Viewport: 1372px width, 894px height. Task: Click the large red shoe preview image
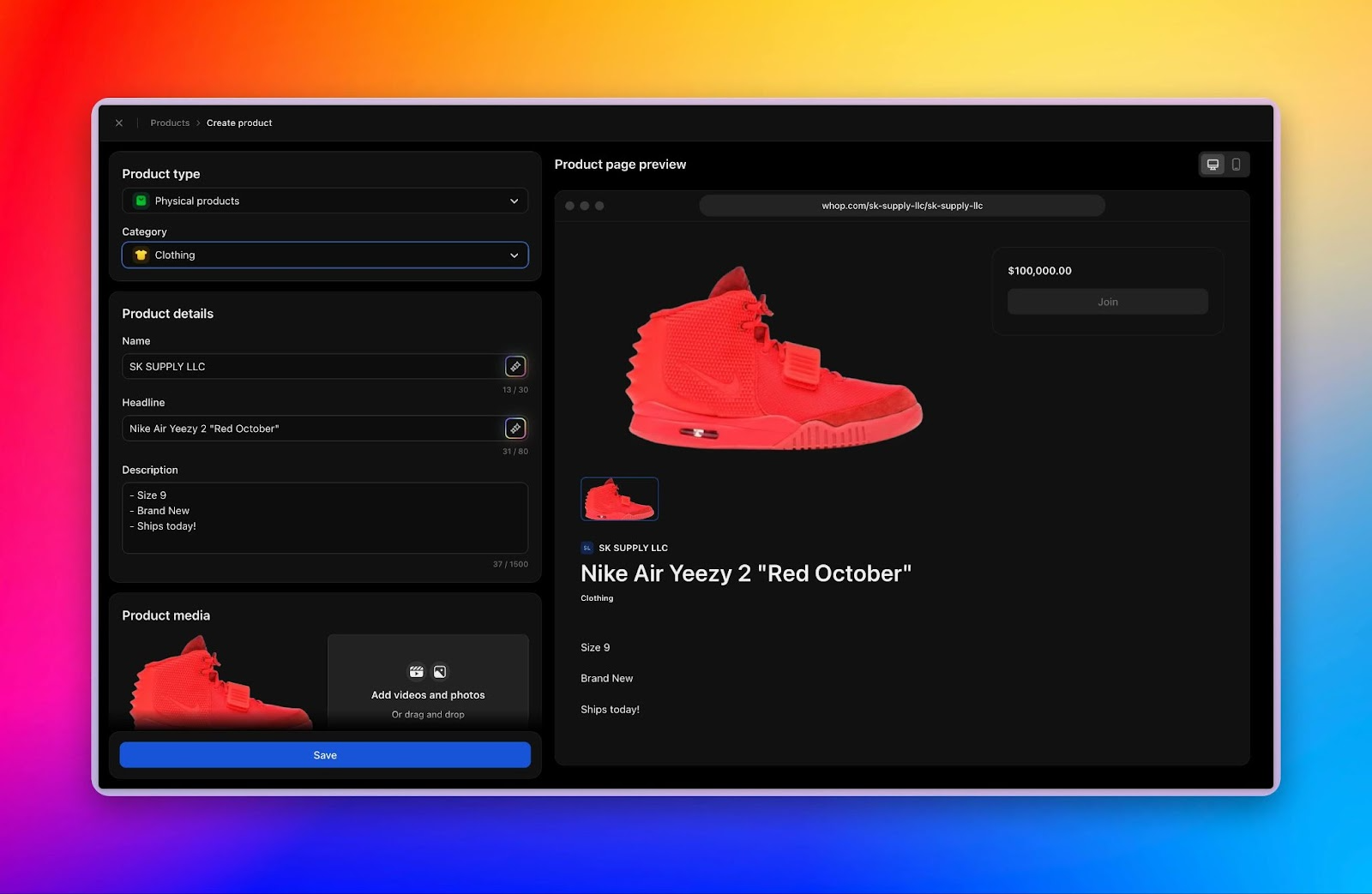775,358
